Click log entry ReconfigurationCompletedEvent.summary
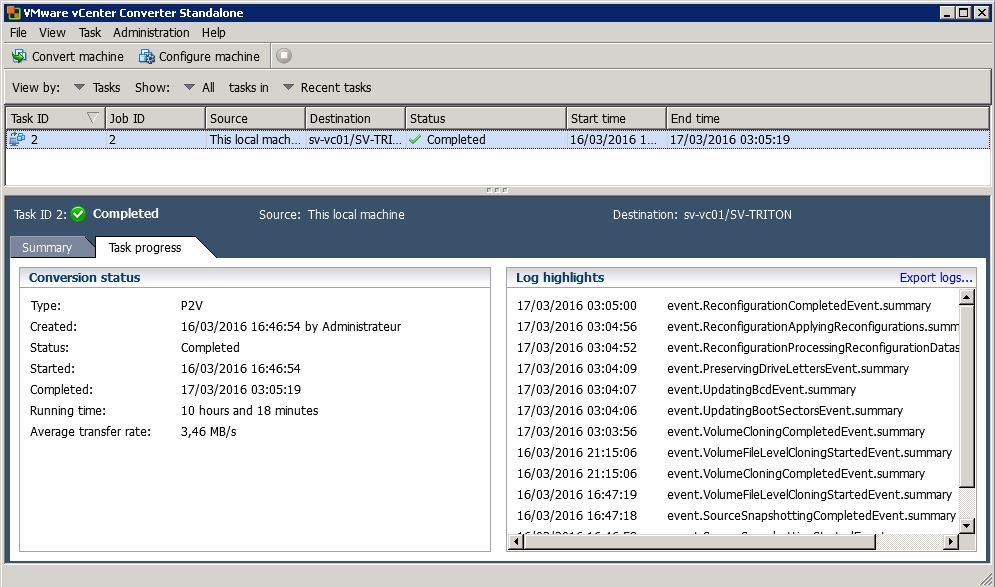Screen dimensions: 995x587 (799, 305)
